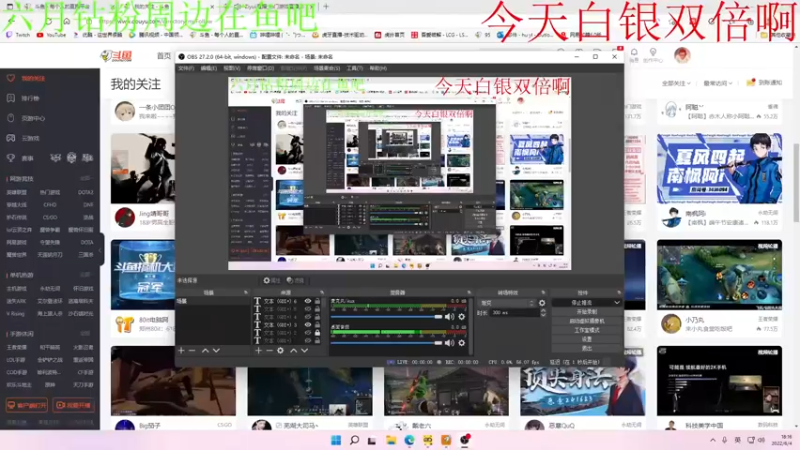The width and height of the screenshot is (800, 450).
Task: Click 退出 button in OBS controls
Action: click(x=587, y=348)
